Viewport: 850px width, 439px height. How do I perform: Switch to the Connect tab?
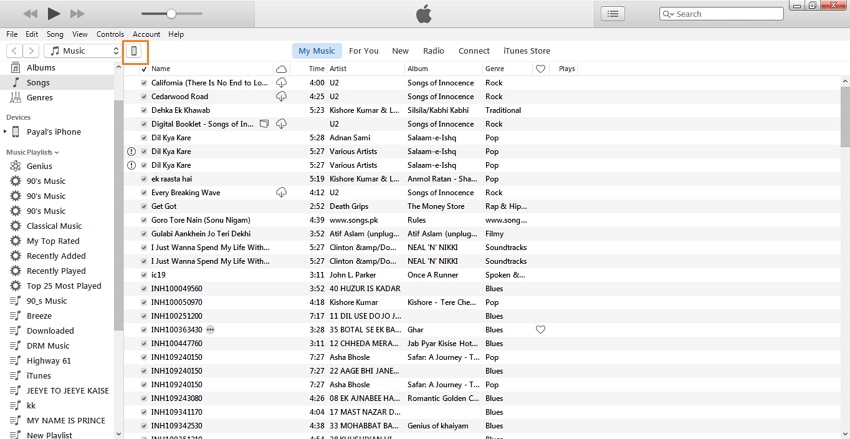pos(474,51)
